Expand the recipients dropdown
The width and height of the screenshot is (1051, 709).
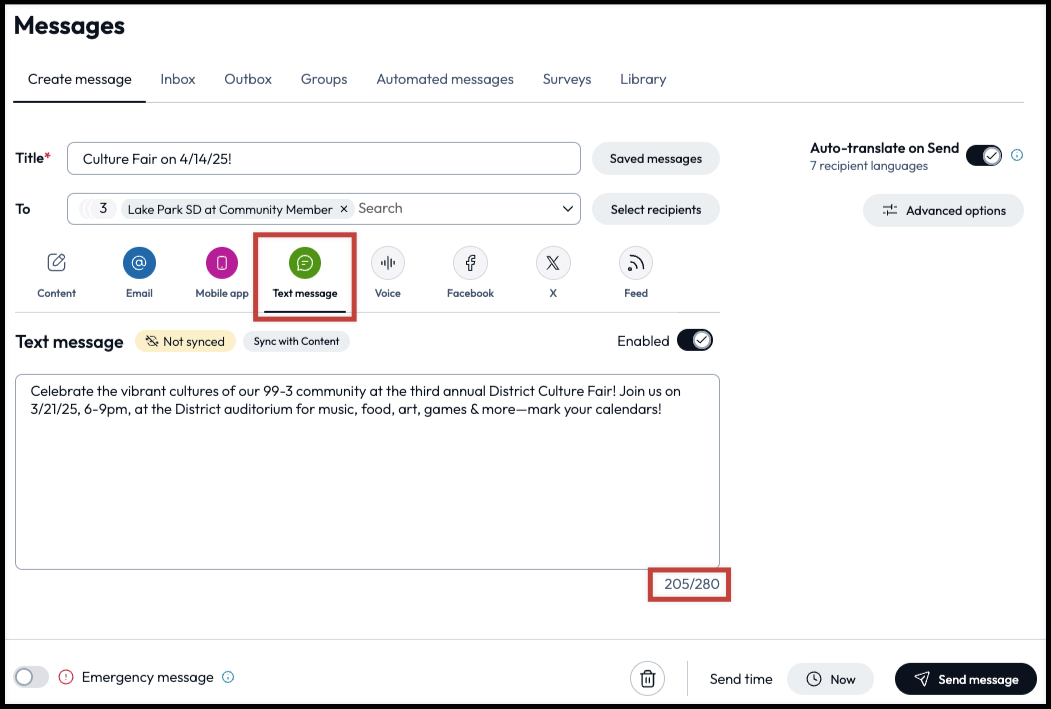tap(567, 209)
